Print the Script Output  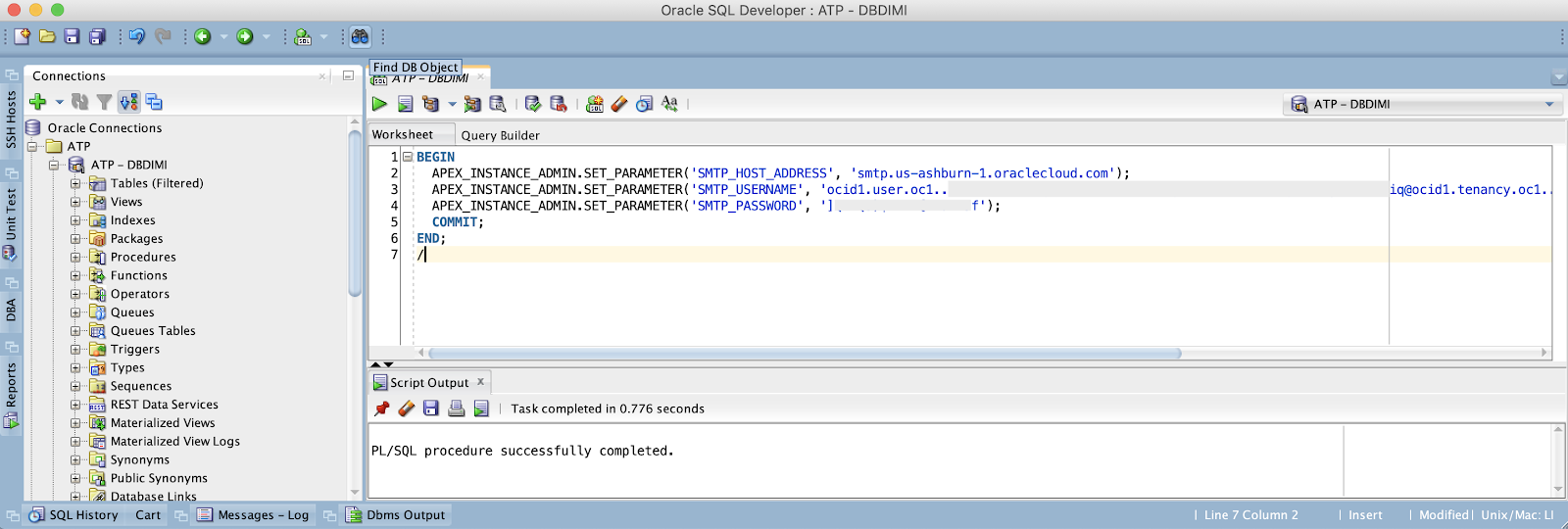tap(457, 409)
